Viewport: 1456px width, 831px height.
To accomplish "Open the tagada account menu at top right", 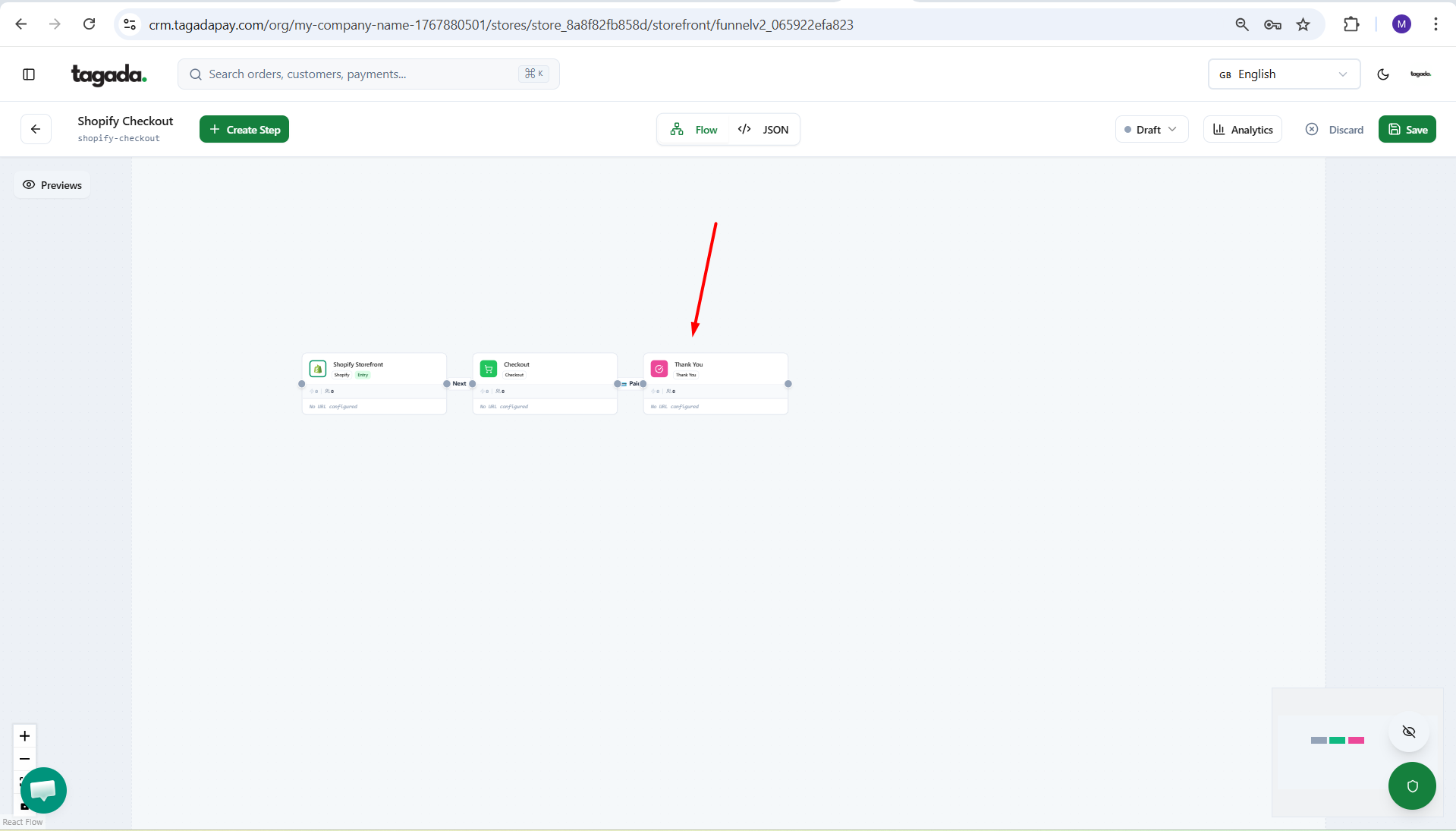I will 1420,74.
